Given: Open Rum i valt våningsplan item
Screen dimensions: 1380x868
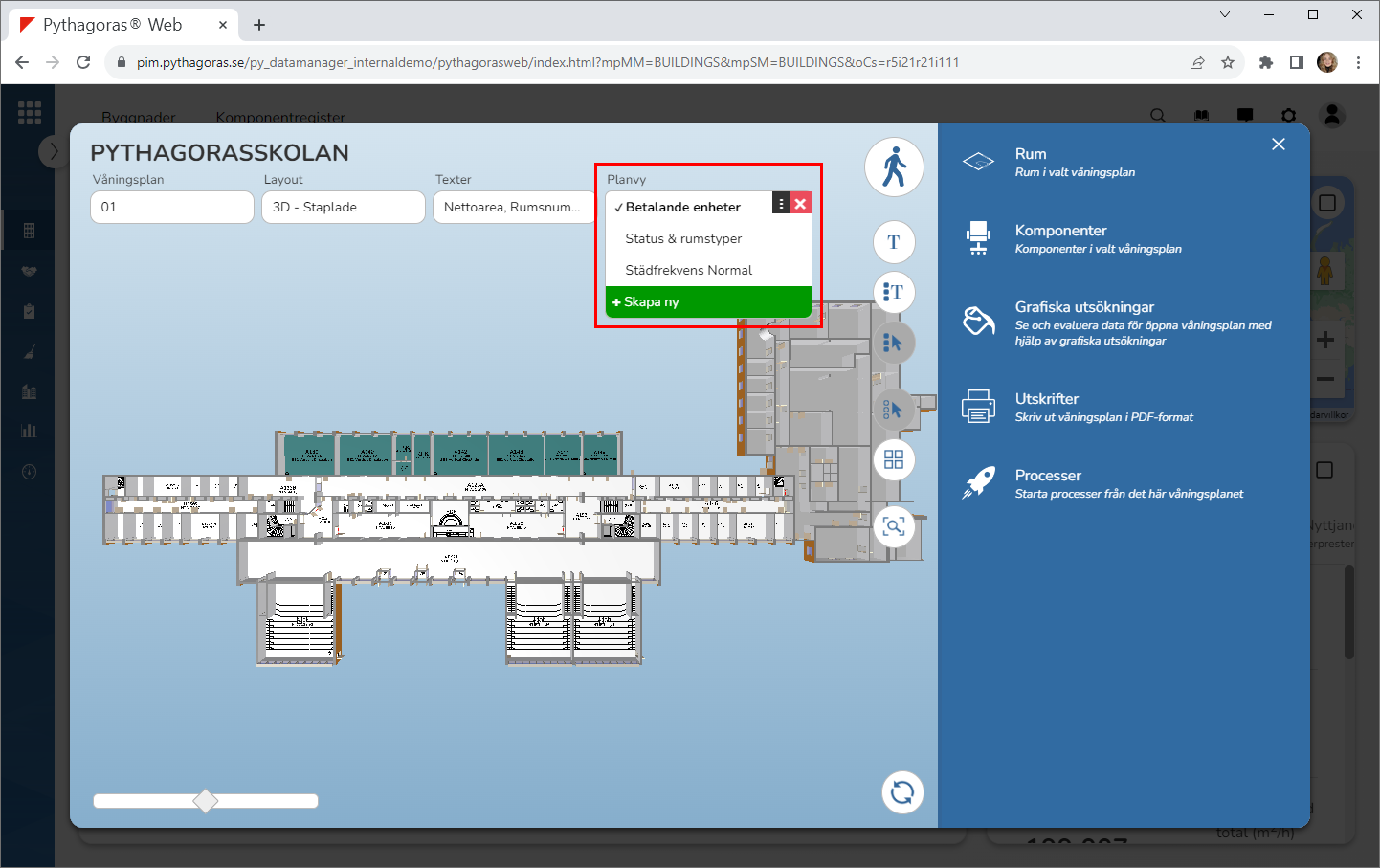Looking at the screenshot, I should tap(1031, 162).
